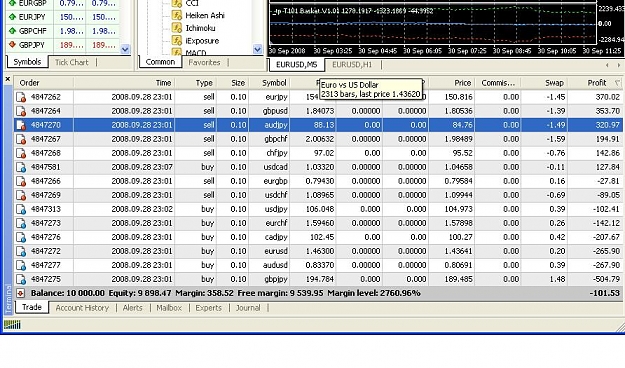Click the buy order icon for 4847276

21,237
